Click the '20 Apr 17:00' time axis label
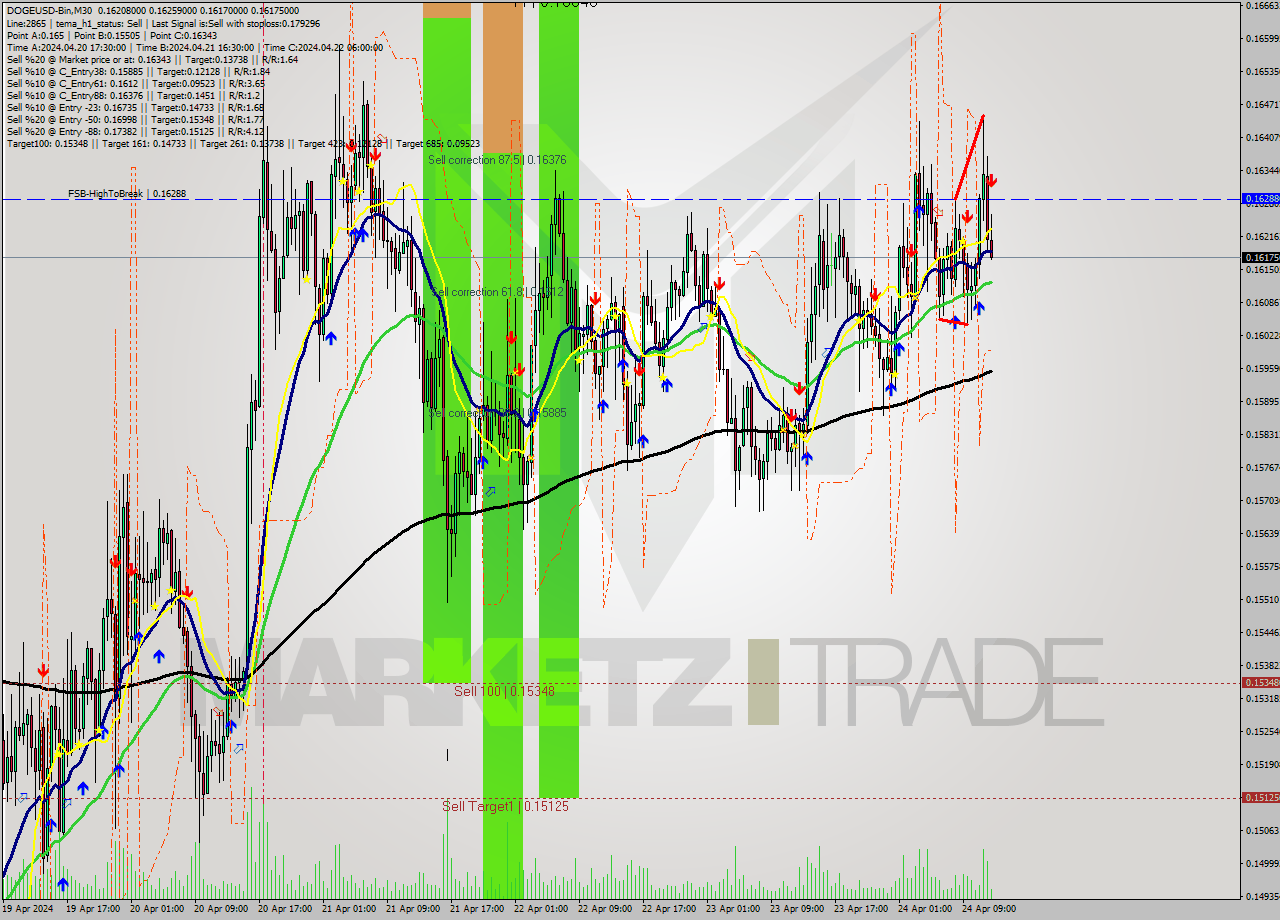The width and height of the screenshot is (1280, 920). [285, 909]
